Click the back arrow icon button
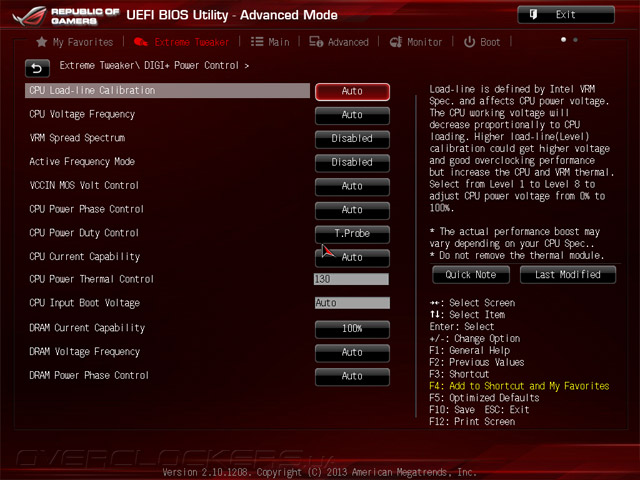 (37, 68)
